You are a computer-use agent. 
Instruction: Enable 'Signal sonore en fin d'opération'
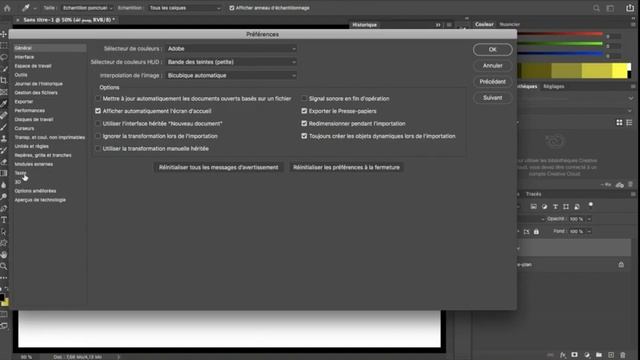304,98
